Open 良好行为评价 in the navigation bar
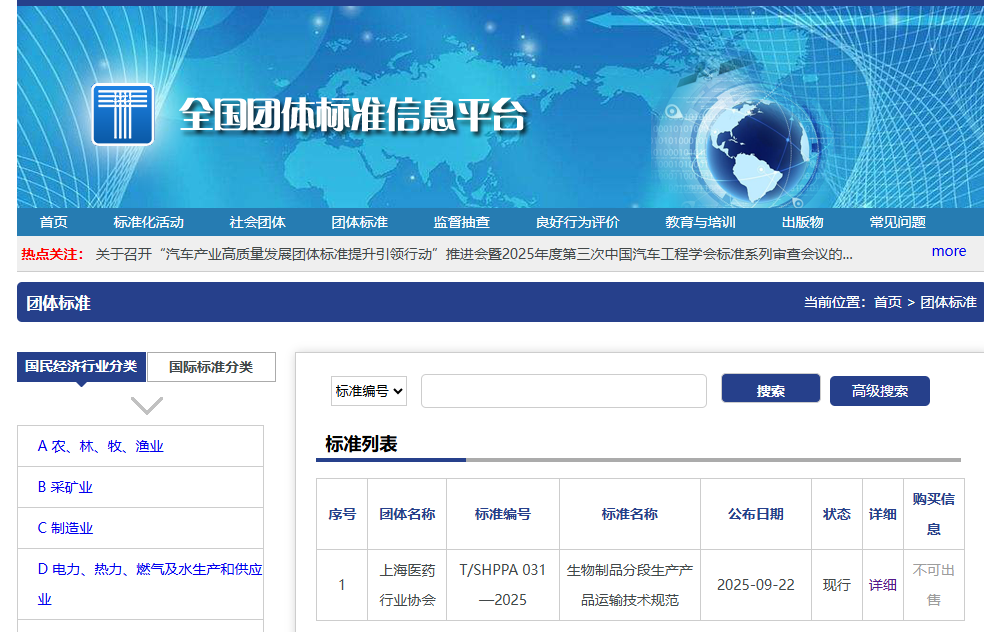This screenshot has height=632, width=984. [x=577, y=222]
